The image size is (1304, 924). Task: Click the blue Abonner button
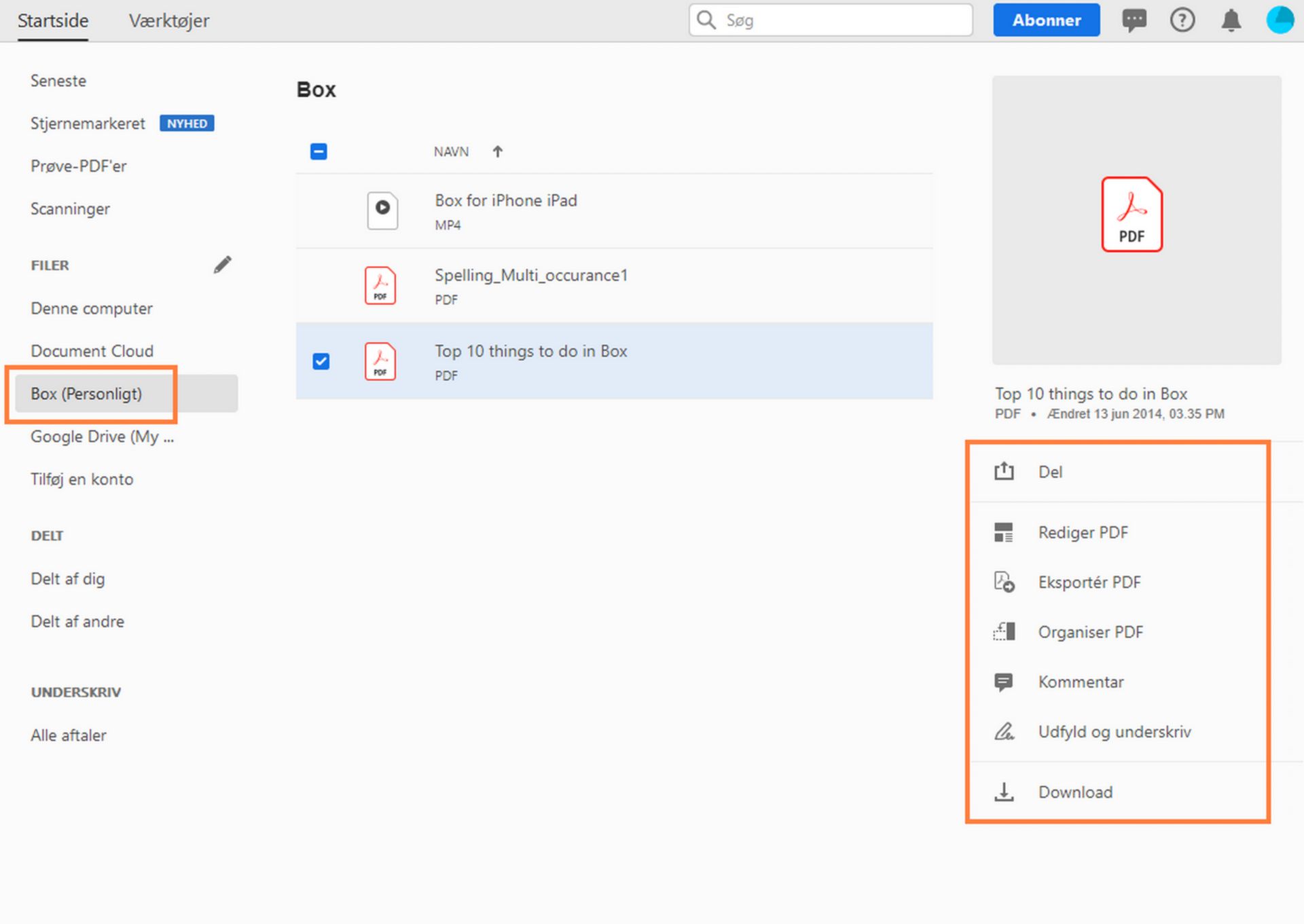1046,20
